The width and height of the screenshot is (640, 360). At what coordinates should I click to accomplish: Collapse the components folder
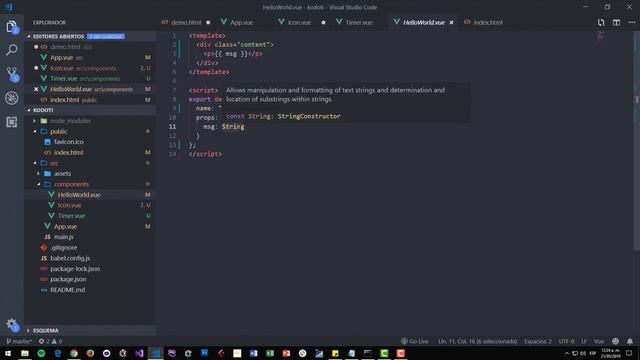point(71,184)
